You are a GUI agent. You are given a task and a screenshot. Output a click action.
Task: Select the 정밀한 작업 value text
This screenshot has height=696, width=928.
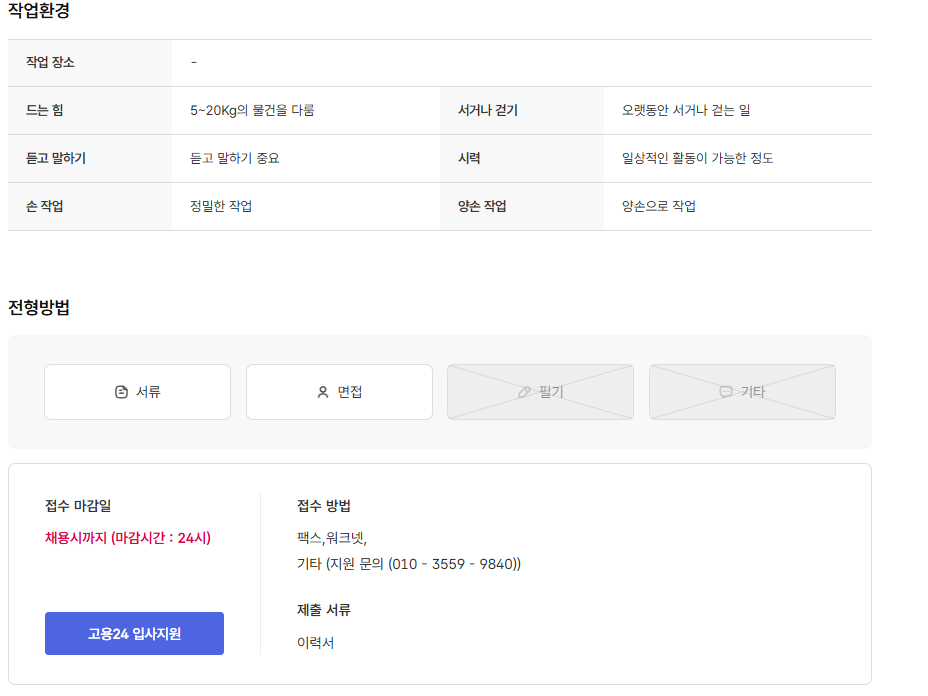pyautogui.click(x=221, y=206)
